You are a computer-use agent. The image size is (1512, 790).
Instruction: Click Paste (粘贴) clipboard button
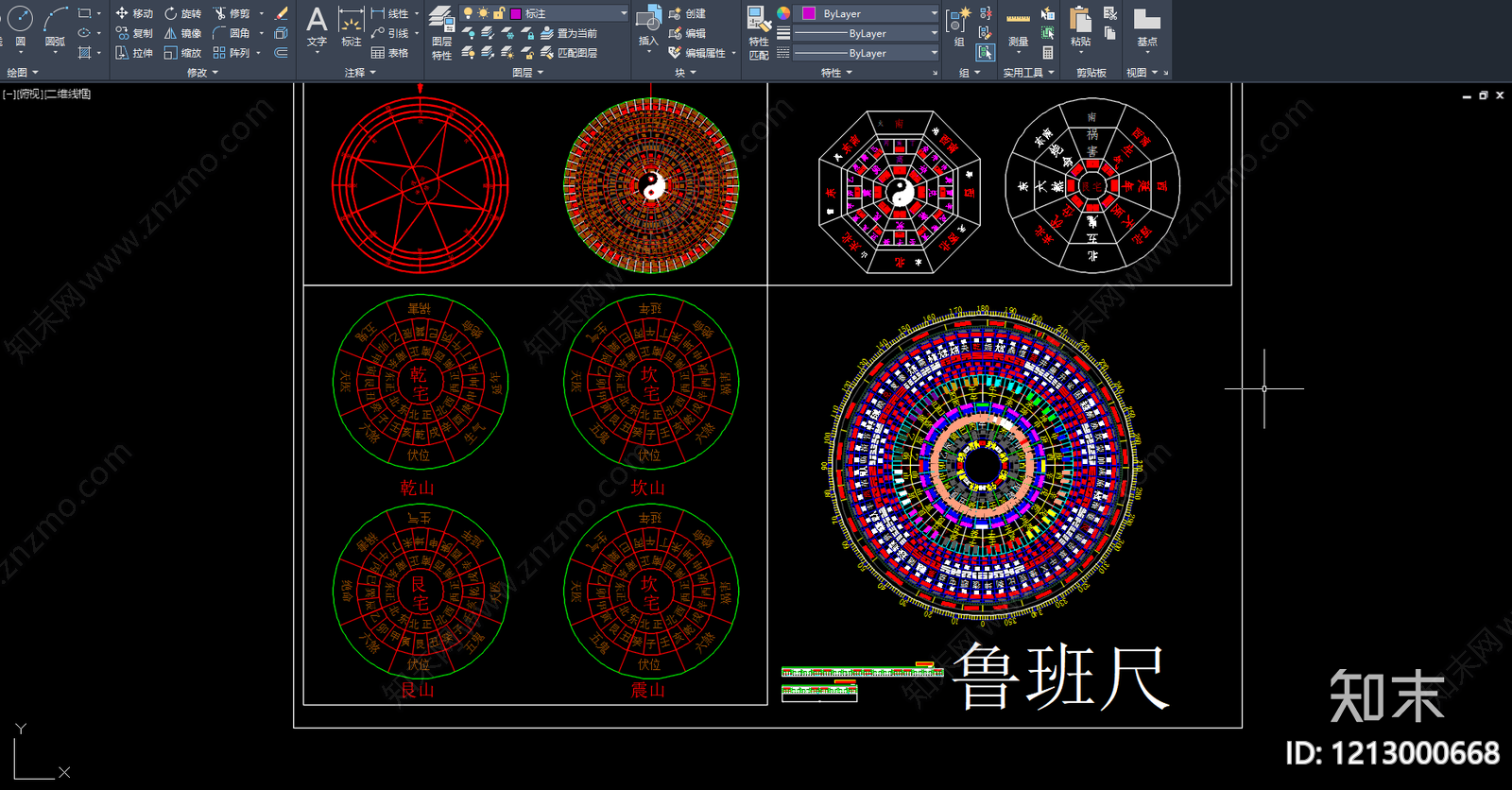(x=1080, y=26)
